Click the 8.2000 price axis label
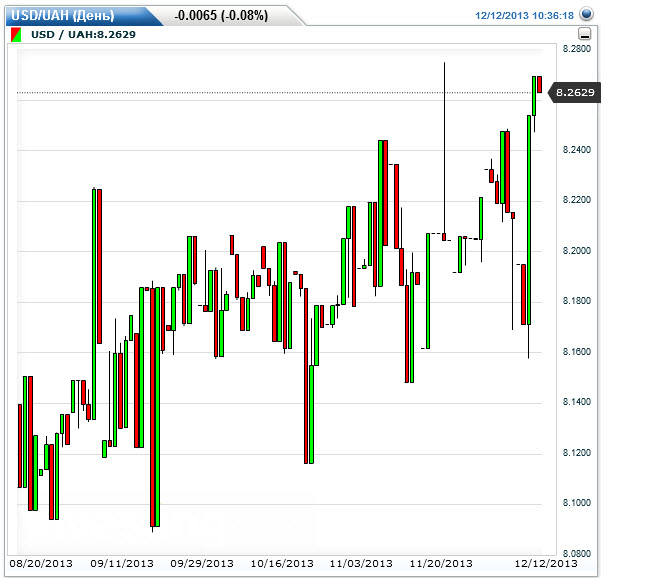 577,250
